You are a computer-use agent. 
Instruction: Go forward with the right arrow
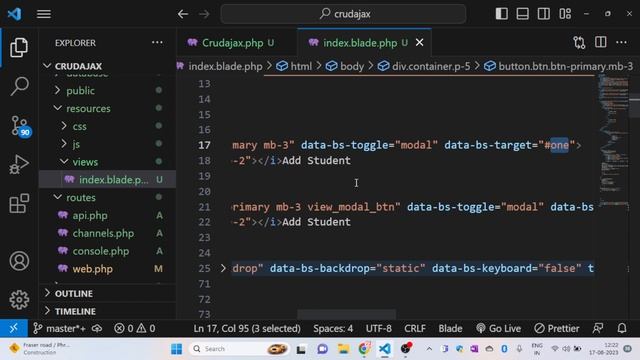204,14
